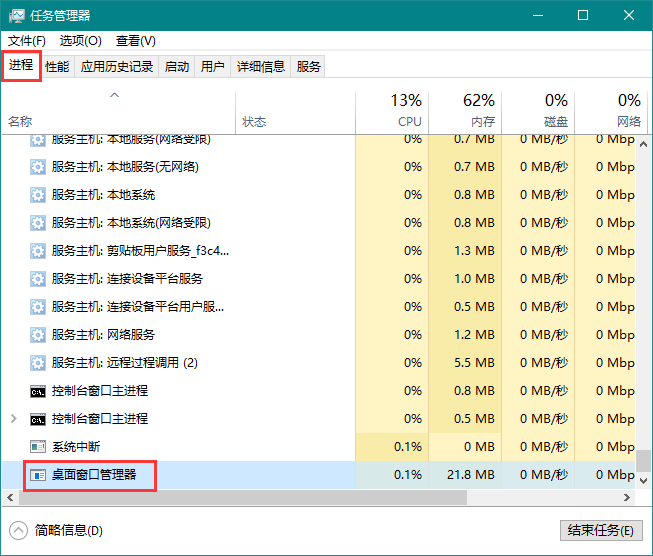Click the 1.3 MB memory value
The width and height of the screenshot is (653, 556).
[474, 251]
